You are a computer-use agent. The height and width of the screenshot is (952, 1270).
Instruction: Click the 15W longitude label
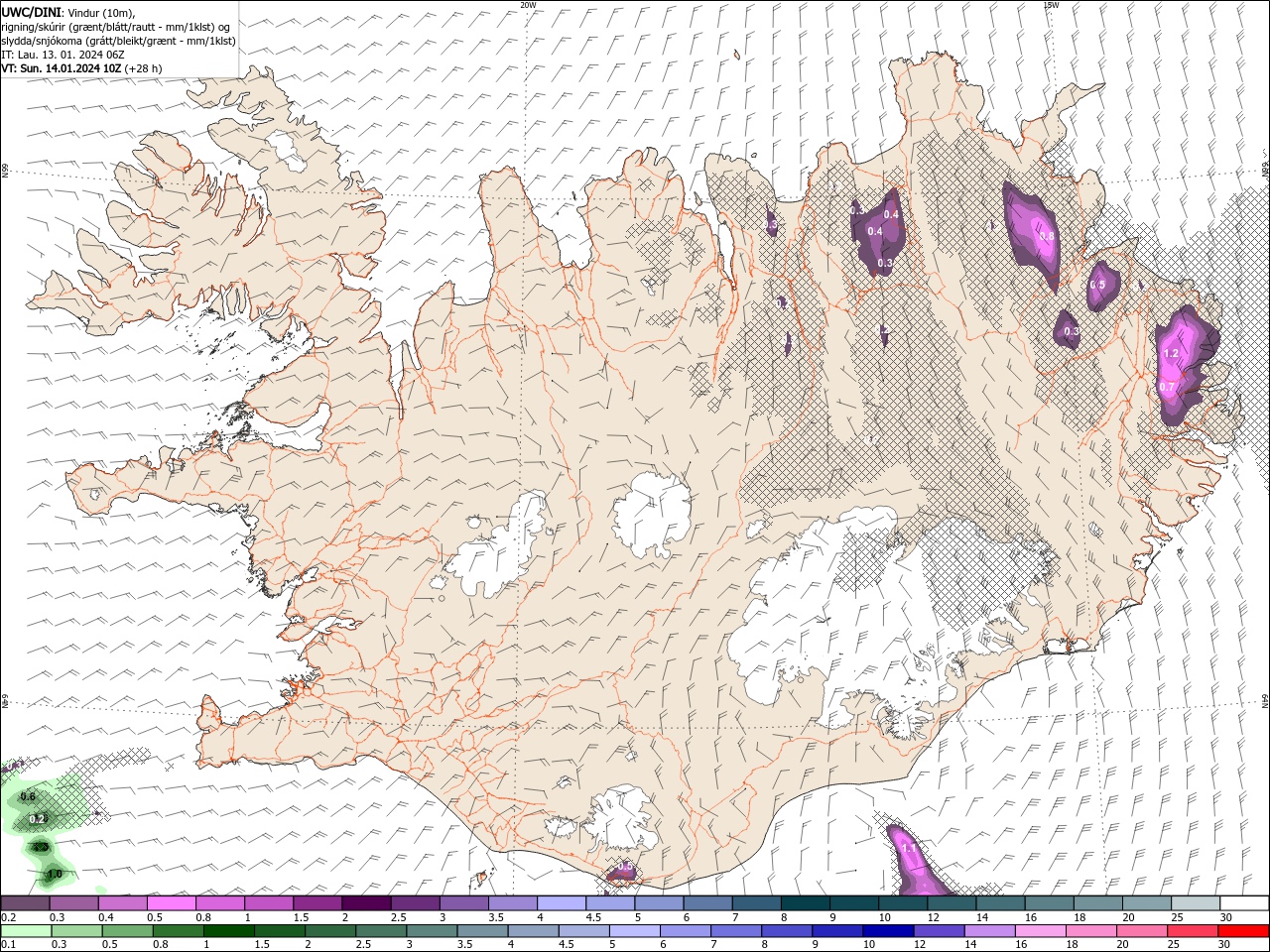point(1051,5)
